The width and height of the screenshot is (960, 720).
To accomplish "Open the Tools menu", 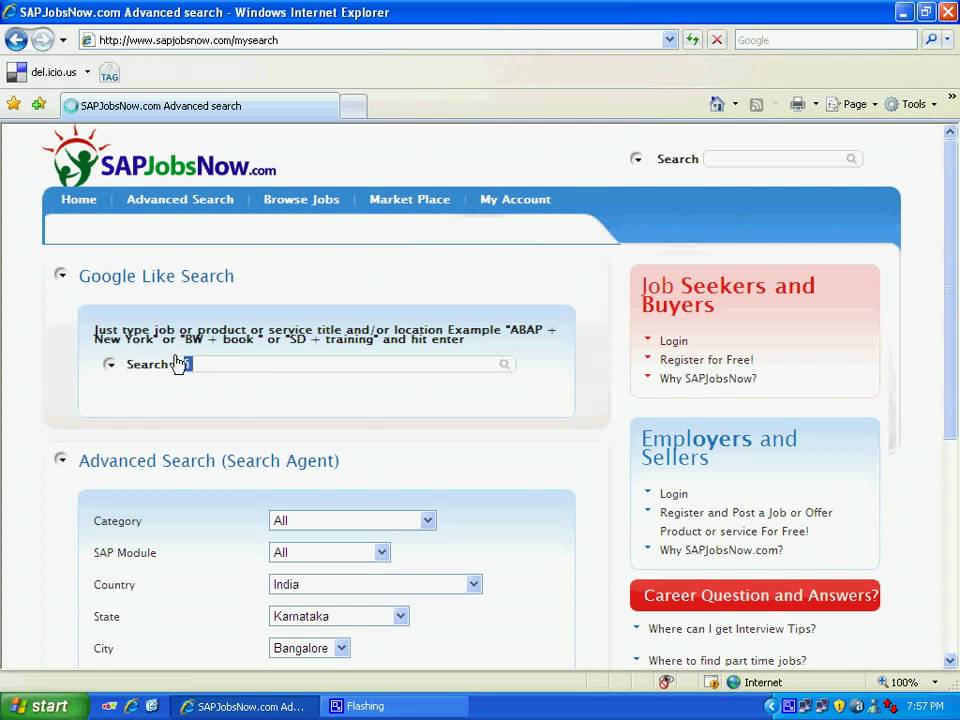I will tap(911, 104).
